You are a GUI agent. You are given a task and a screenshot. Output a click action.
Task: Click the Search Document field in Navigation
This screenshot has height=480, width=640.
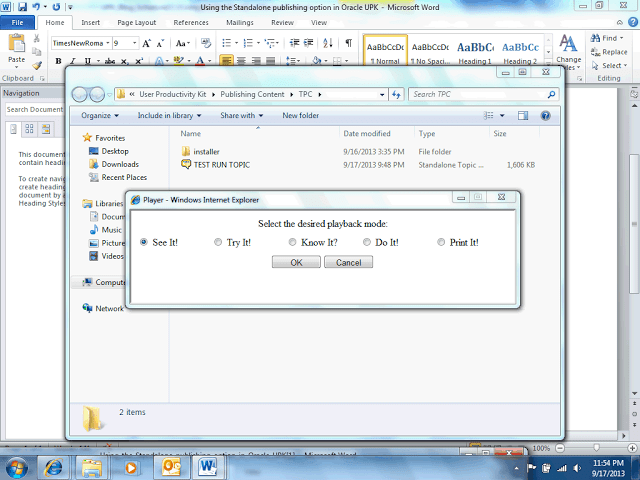35,109
